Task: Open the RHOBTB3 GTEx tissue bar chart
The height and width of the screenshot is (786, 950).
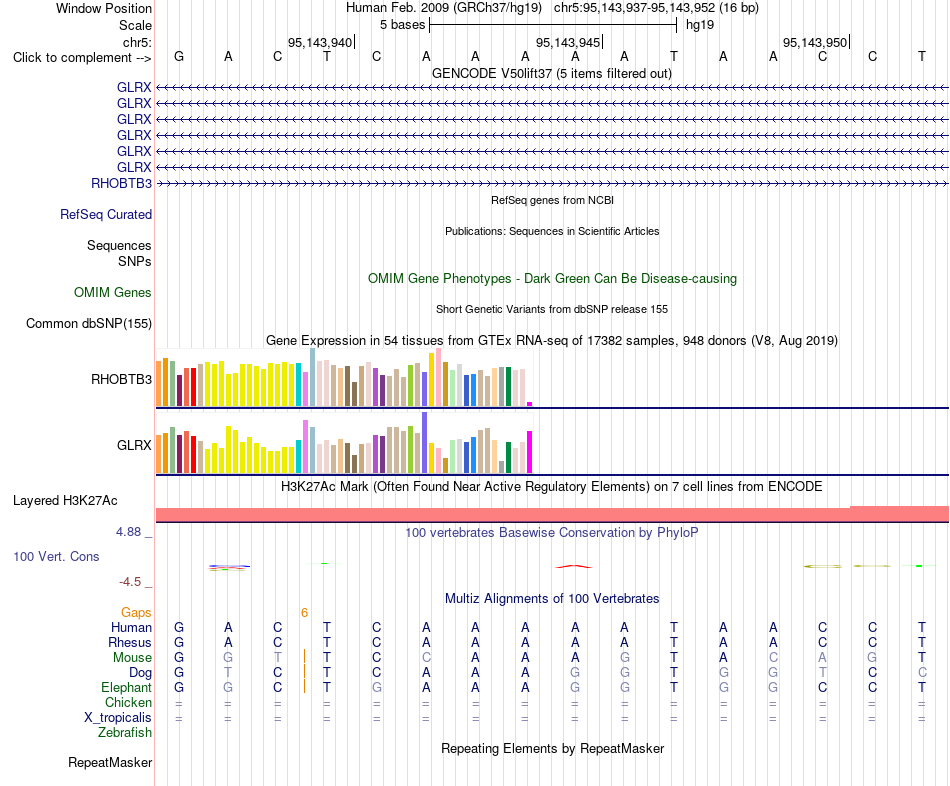Action: click(x=344, y=377)
